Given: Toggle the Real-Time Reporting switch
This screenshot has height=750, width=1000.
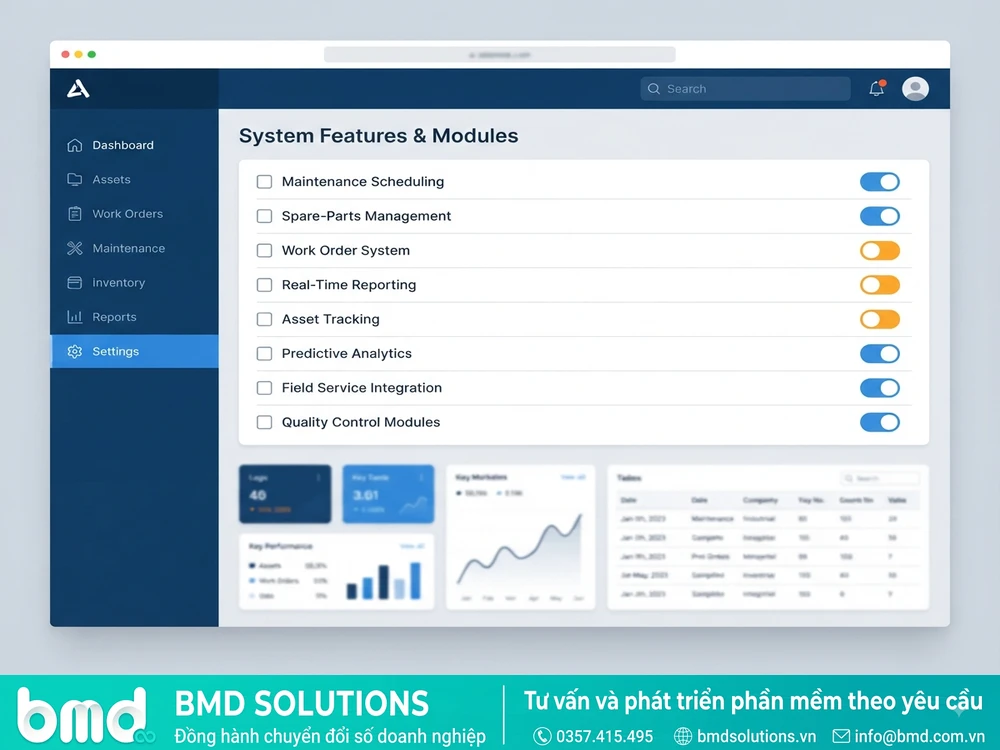Looking at the screenshot, I should (x=879, y=285).
